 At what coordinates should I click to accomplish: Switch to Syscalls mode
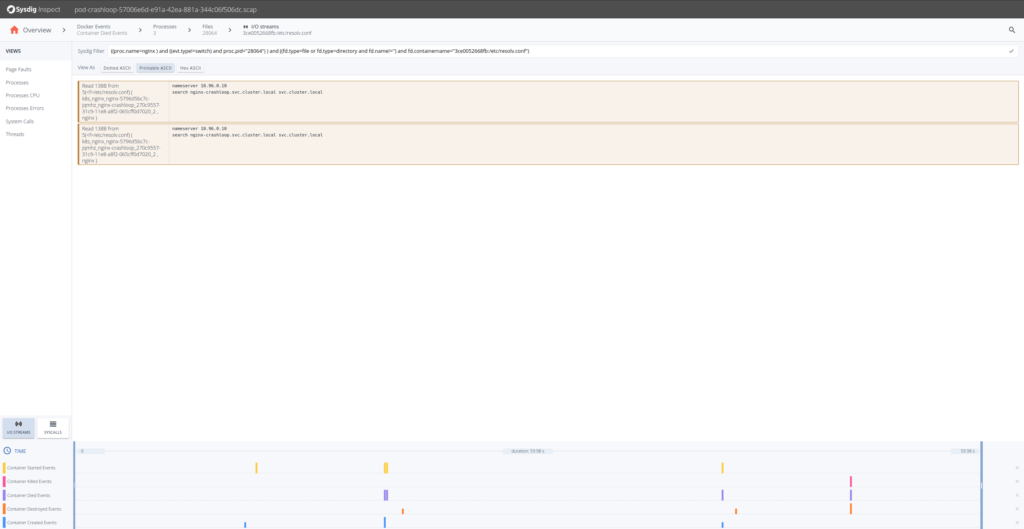point(53,428)
